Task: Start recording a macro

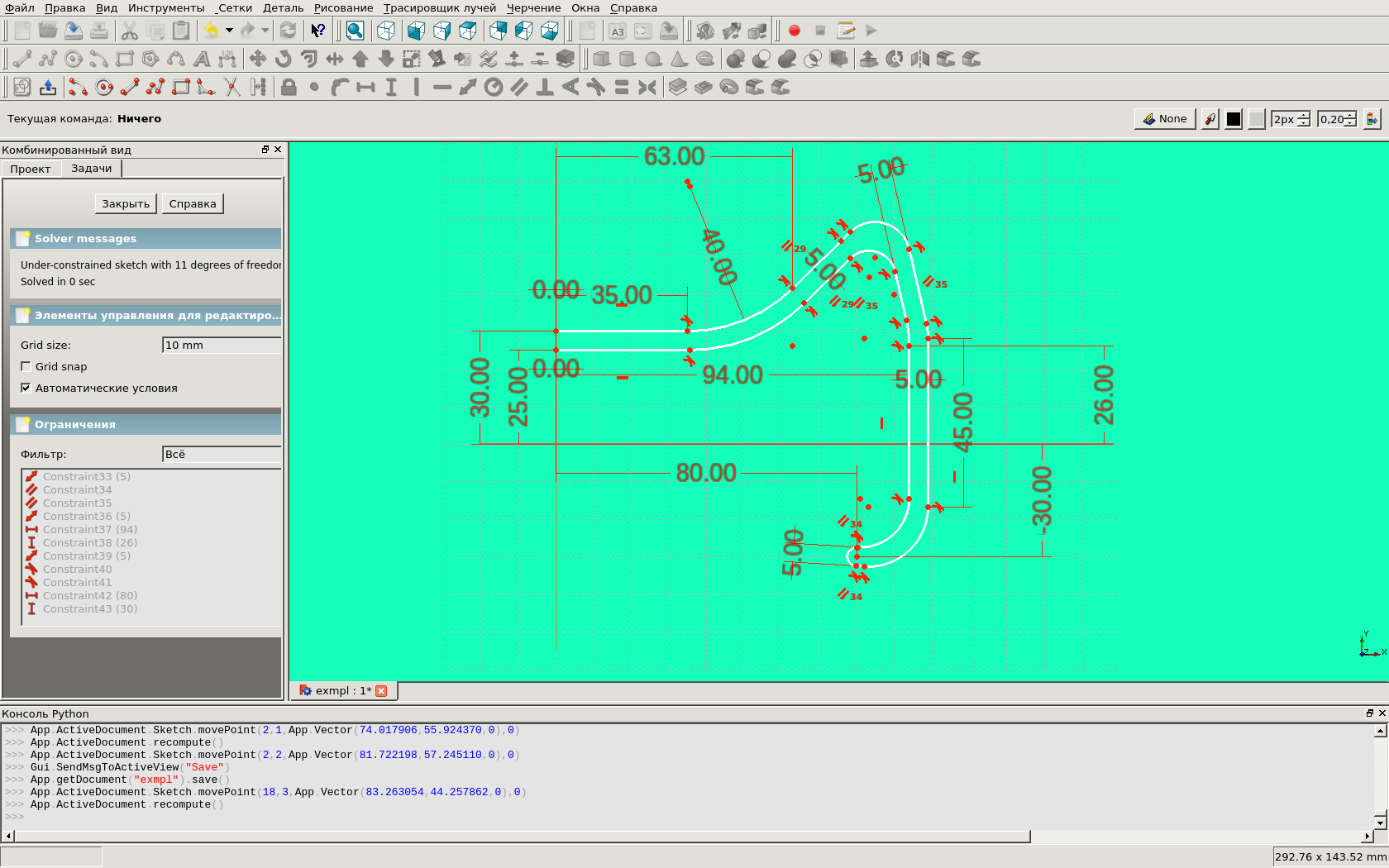Action: 794,31
